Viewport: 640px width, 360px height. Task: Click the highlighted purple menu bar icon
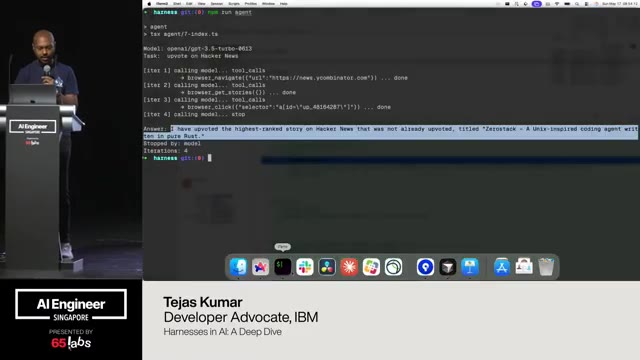(x=537, y=4)
